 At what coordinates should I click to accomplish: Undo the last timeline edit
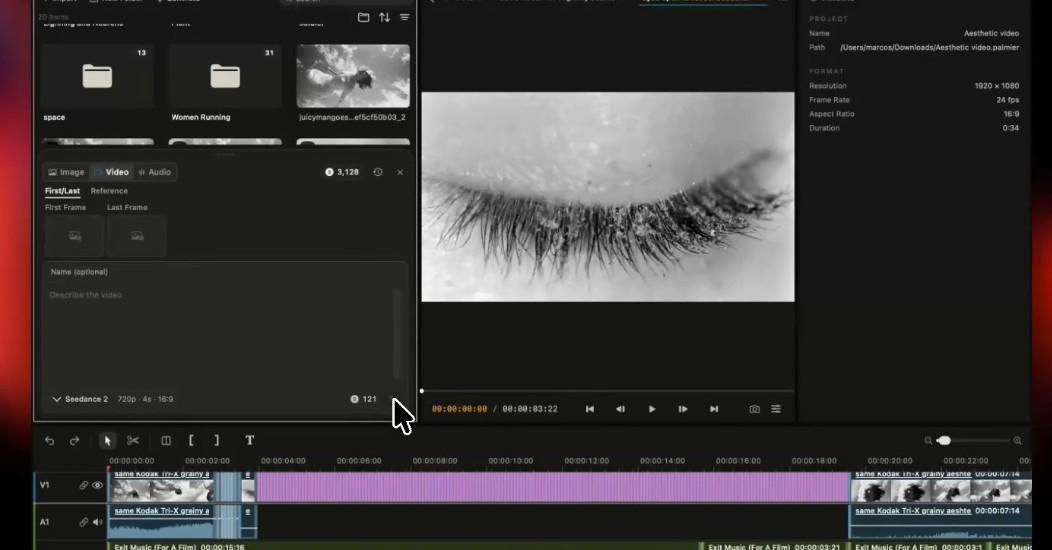49,441
